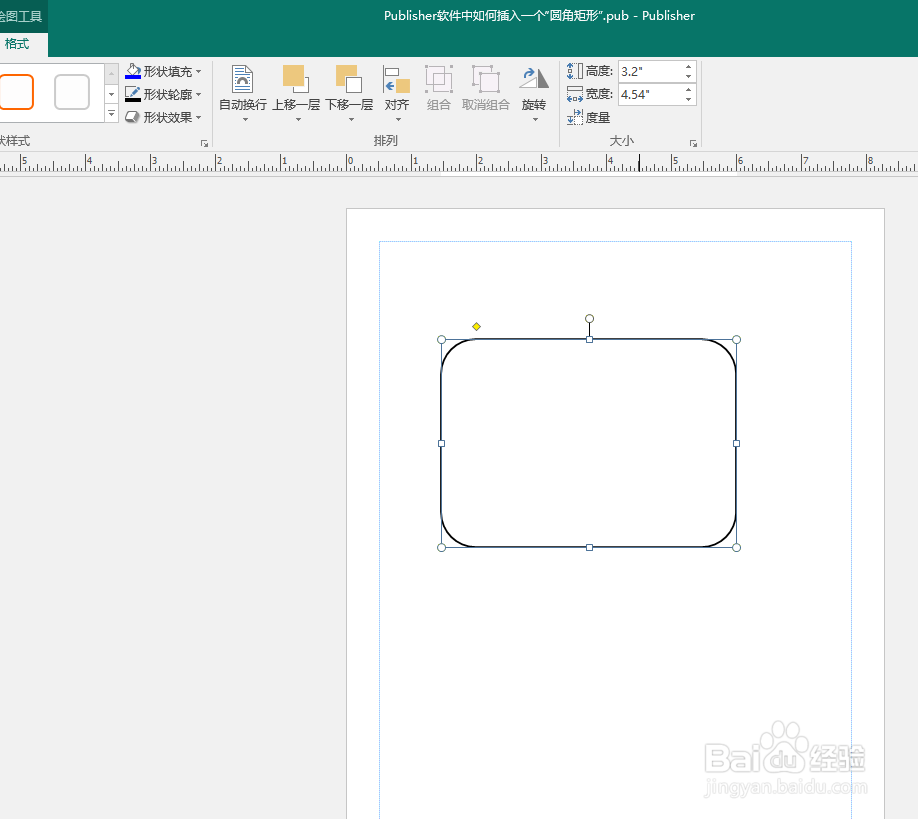Expand the Wrap Text dropdown arrow
This screenshot has width=918, height=819.
point(245,119)
